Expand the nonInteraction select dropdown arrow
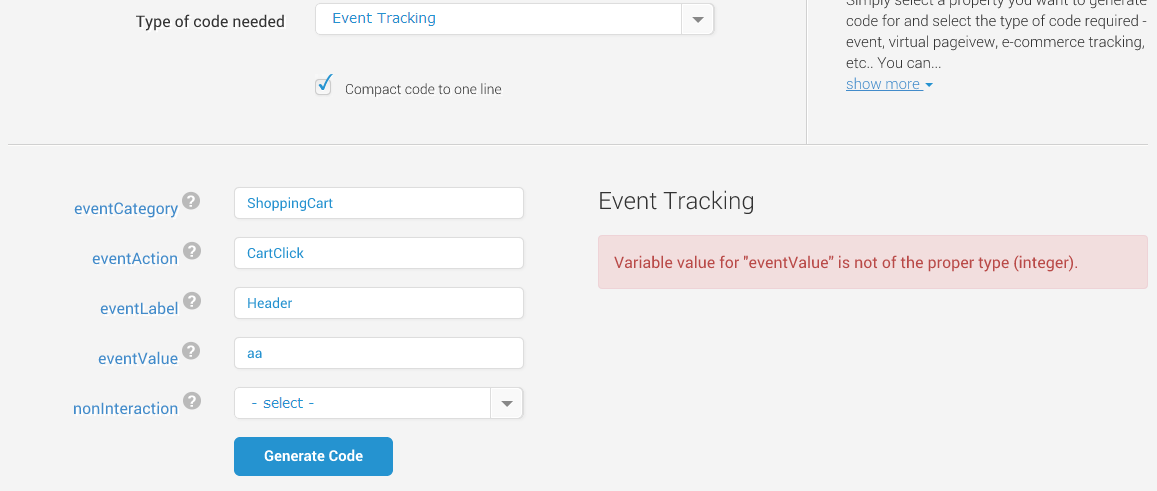This screenshot has height=491, width=1157. tap(506, 403)
